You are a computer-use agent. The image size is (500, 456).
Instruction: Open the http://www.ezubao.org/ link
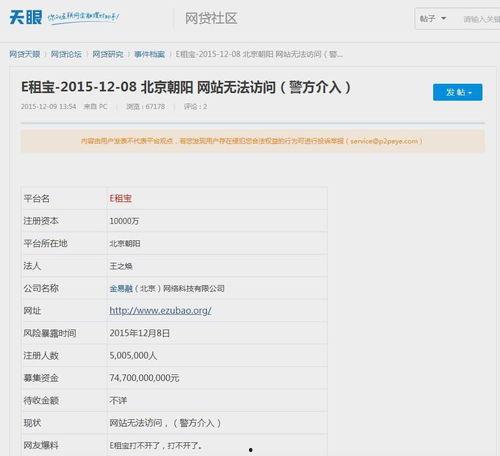pyautogui.click(x=160, y=311)
